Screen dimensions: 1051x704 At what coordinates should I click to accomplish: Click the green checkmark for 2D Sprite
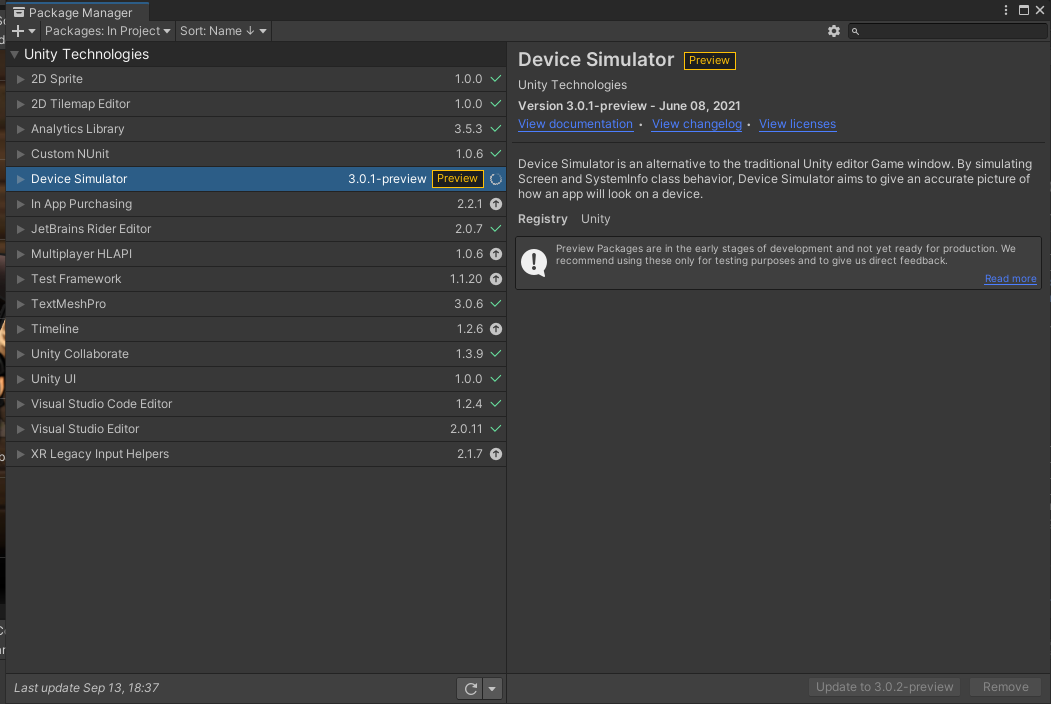pos(496,78)
